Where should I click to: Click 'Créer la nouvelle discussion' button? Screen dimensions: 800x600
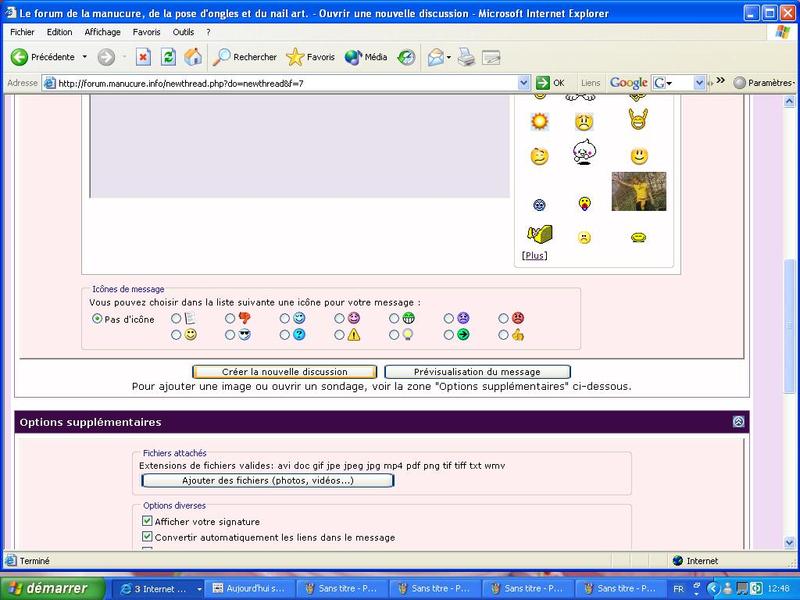pos(285,372)
